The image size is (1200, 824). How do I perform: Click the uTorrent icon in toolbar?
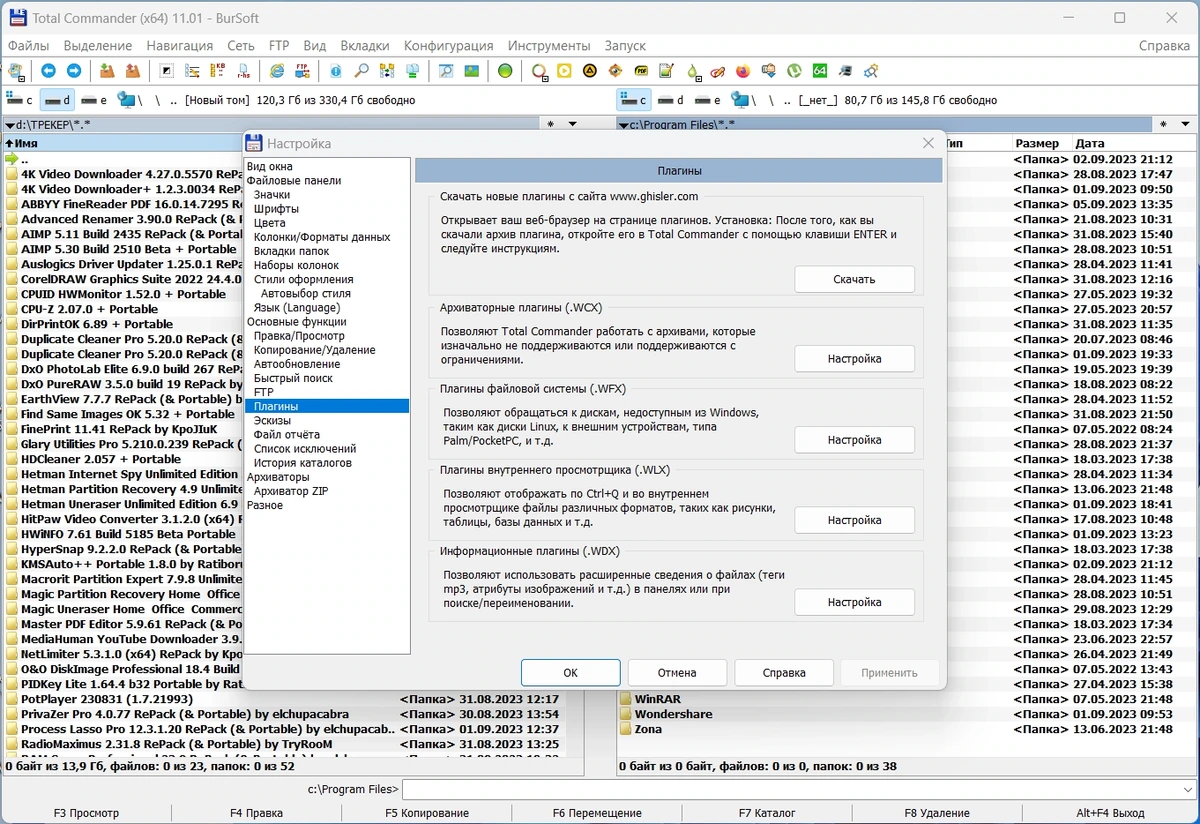[794, 71]
